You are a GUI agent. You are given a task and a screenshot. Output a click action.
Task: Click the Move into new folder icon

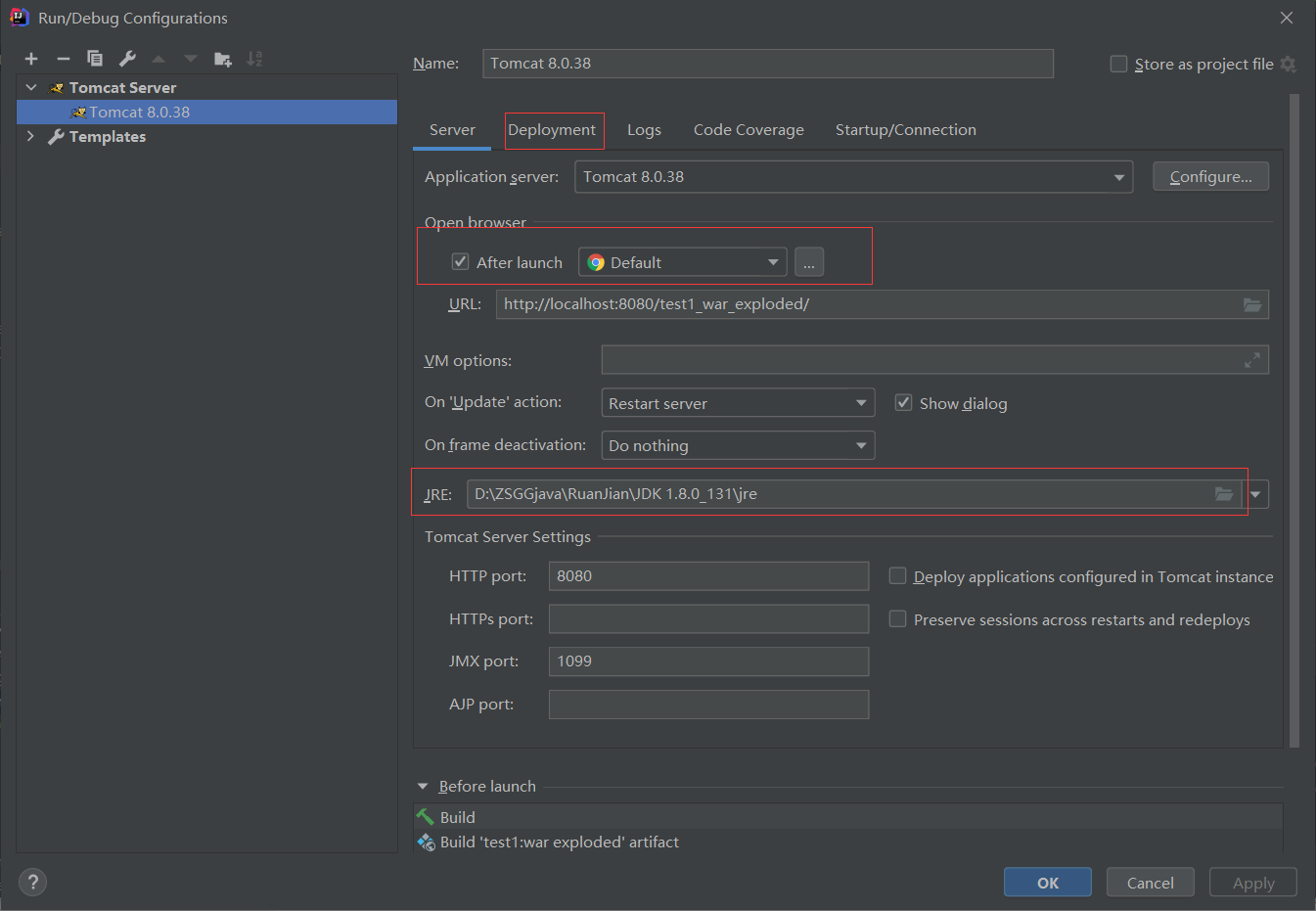223,59
